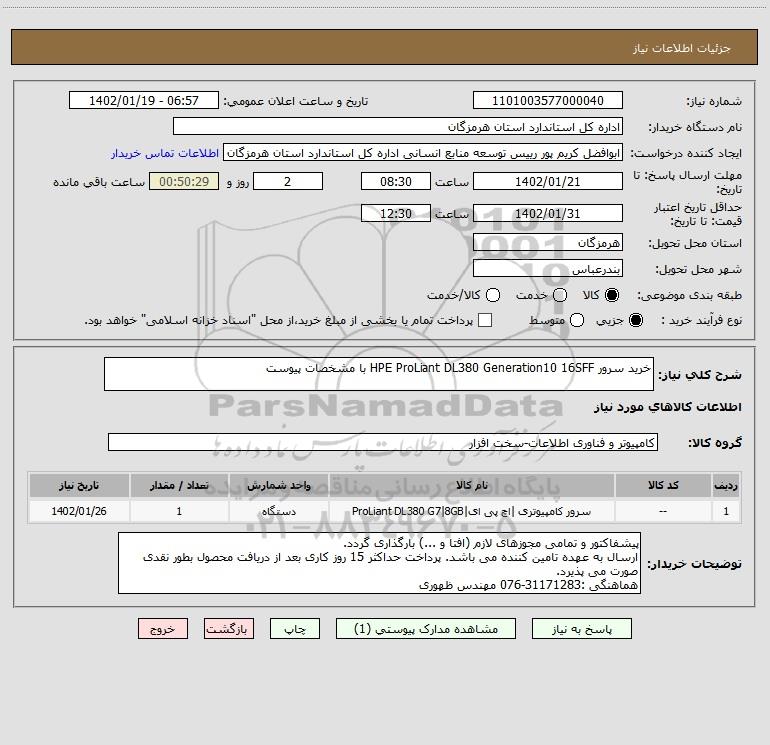This screenshot has width=770, height=745.
Task: Click the buyer name field اداره کل استاندارد
Action: [x=398, y=126]
